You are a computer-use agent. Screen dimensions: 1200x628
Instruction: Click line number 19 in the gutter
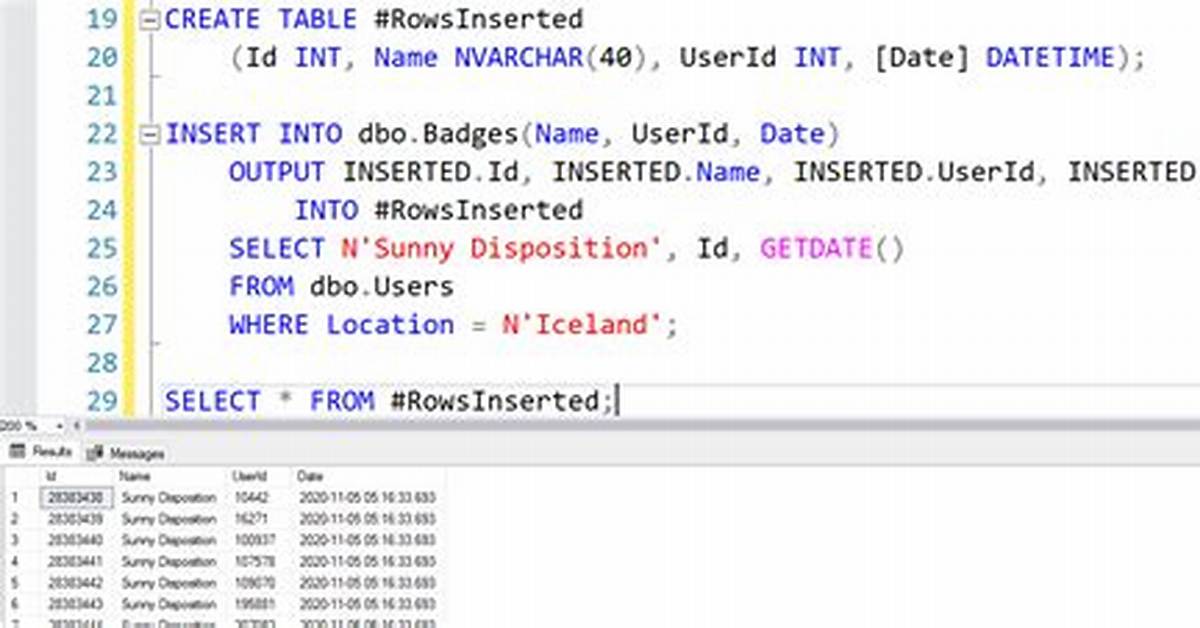click(101, 20)
